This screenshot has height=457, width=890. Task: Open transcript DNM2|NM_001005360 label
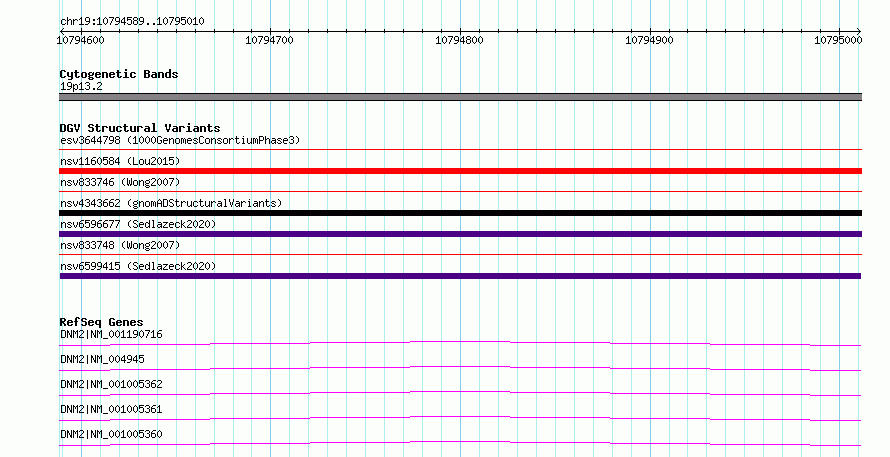pyautogui.click(x=111, y=434)
